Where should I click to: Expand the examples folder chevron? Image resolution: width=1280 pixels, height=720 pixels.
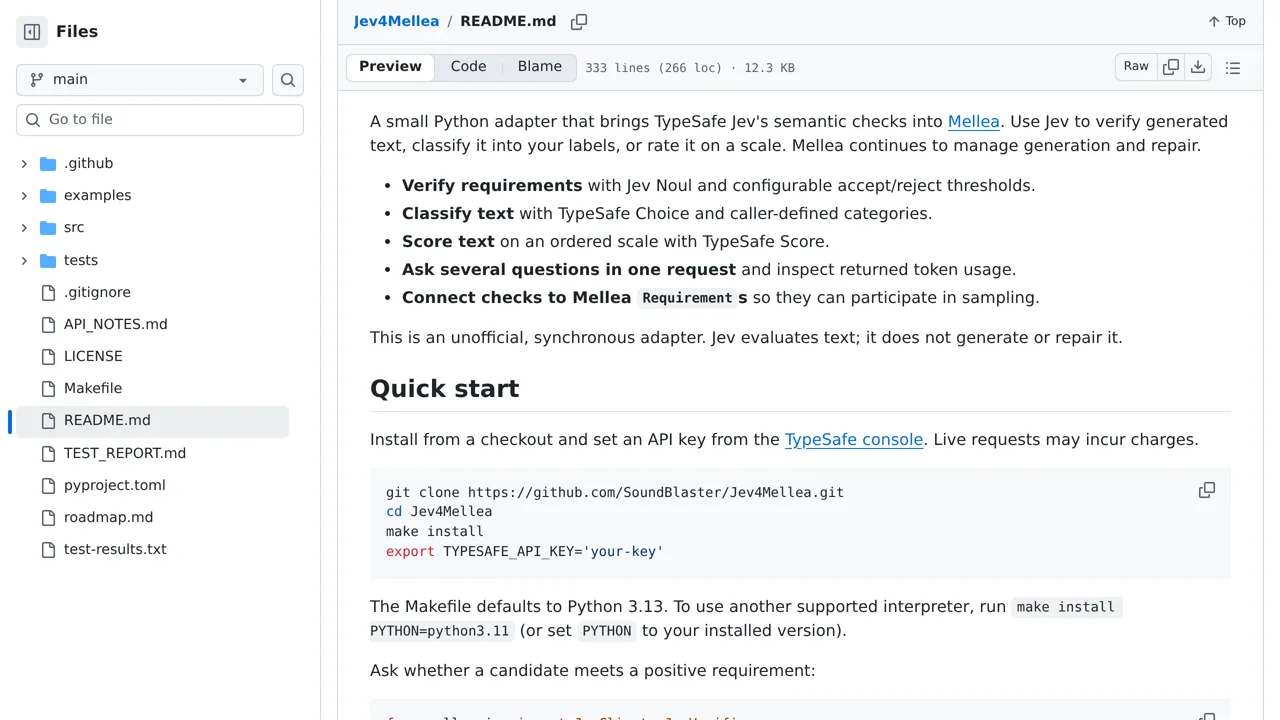(24, 196)
